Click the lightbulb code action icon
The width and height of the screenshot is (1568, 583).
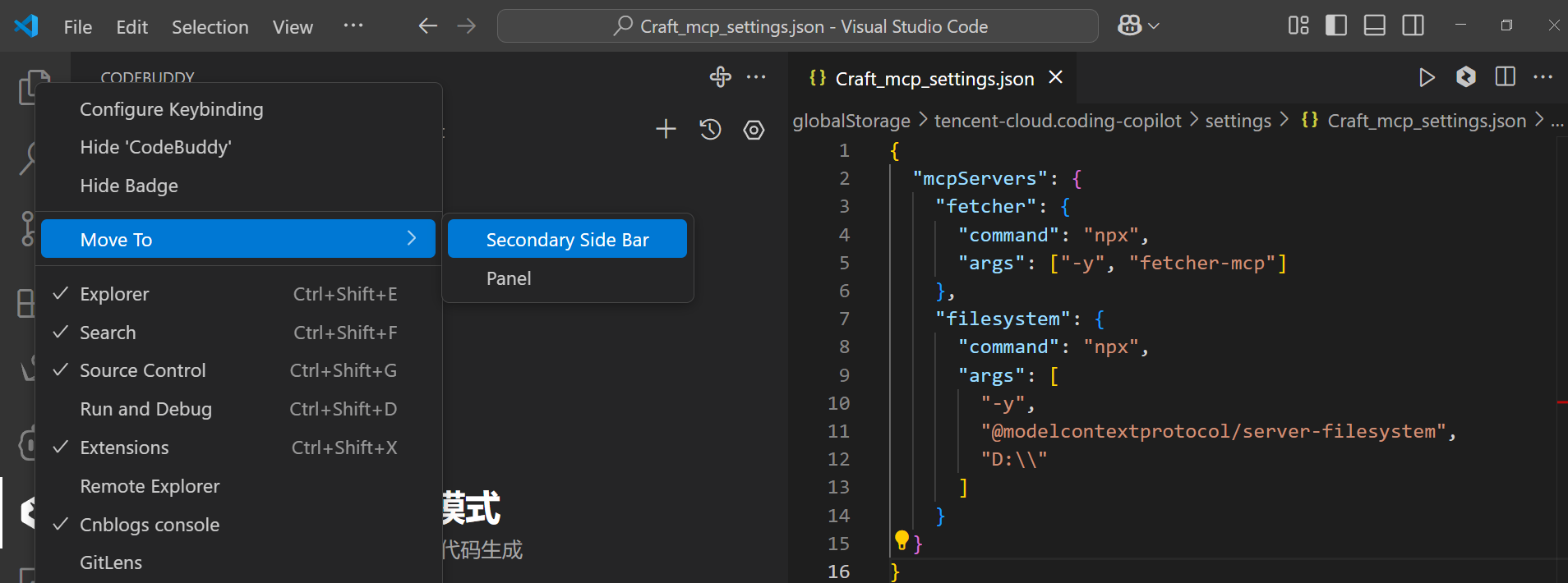[x=902, y=539]
